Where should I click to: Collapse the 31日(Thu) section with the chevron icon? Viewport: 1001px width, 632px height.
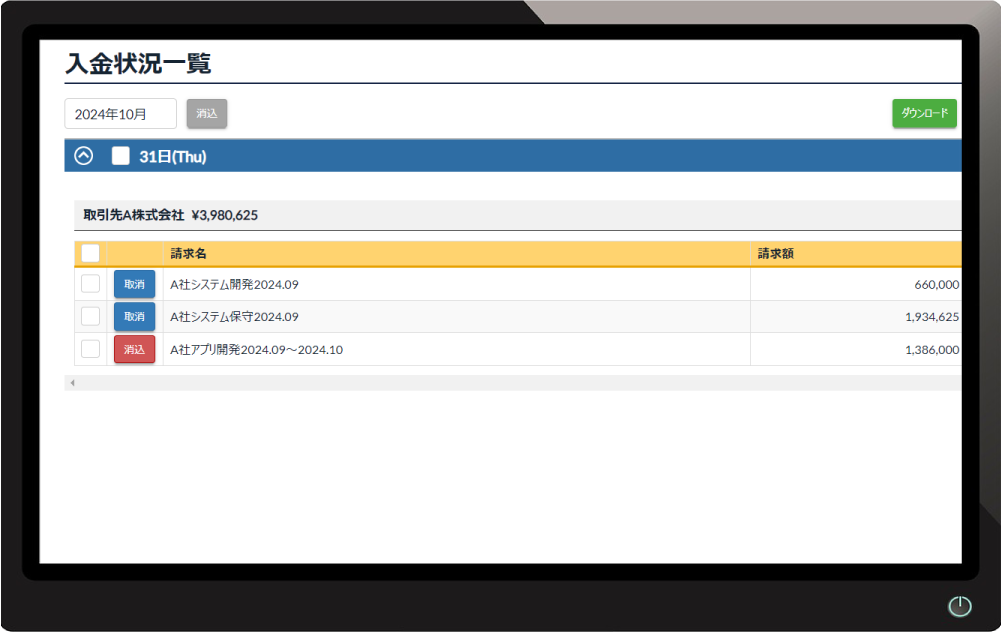click(x=84, y=156)
